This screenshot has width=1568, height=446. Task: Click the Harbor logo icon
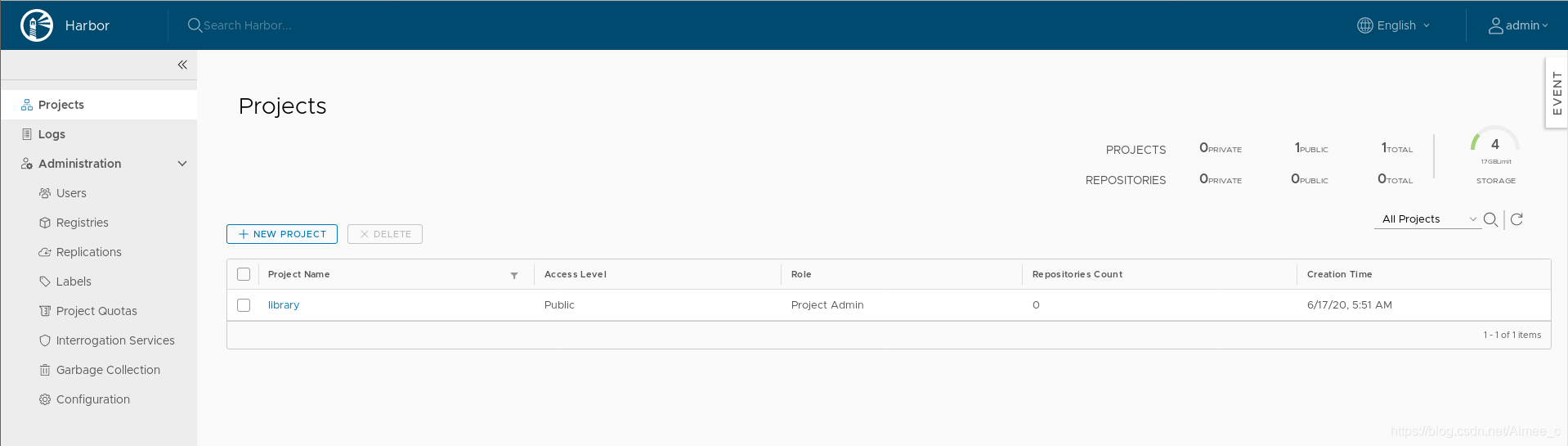pos(37,25)
